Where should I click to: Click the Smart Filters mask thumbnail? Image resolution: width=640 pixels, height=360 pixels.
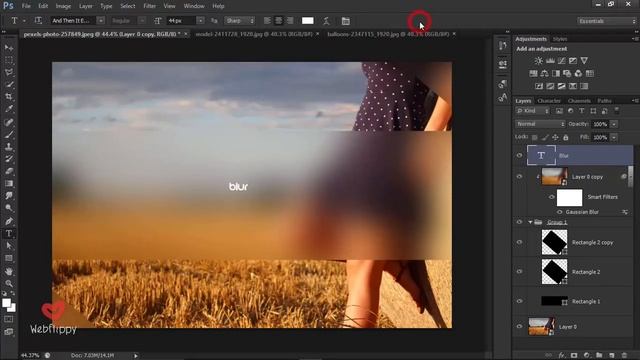tap(569, 198)
